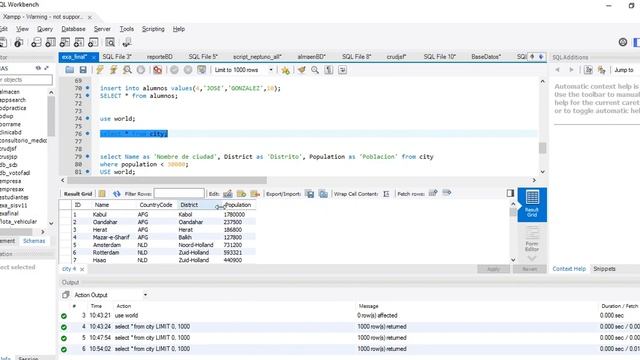
Task: Switch to the Schemas tab in navigator
Action: point(34,241)
